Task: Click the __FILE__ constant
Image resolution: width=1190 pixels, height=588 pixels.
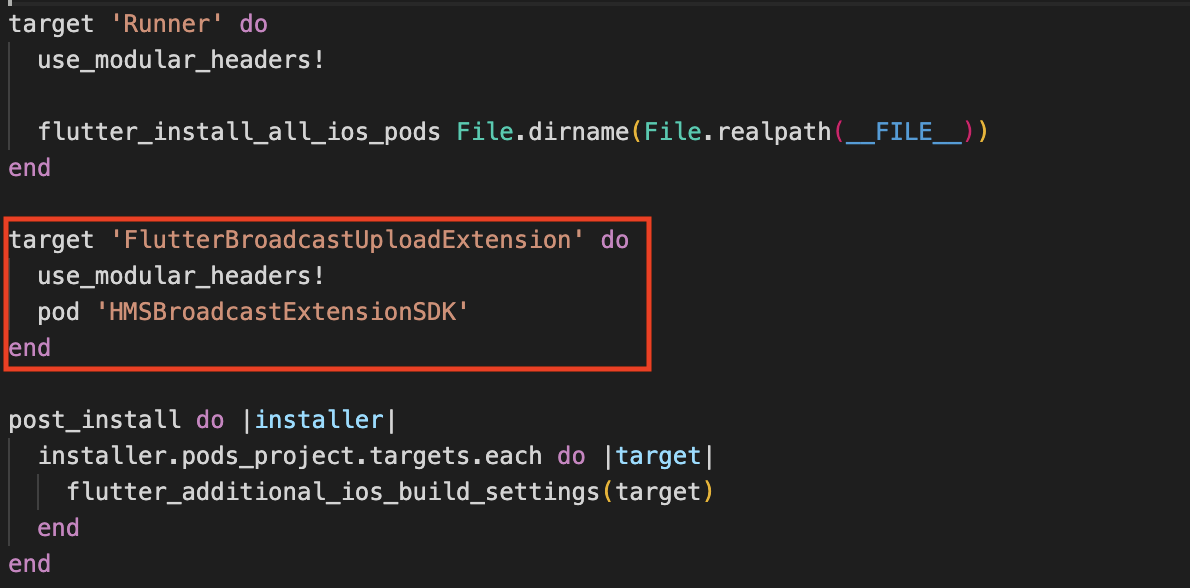Action: point(903,131)
